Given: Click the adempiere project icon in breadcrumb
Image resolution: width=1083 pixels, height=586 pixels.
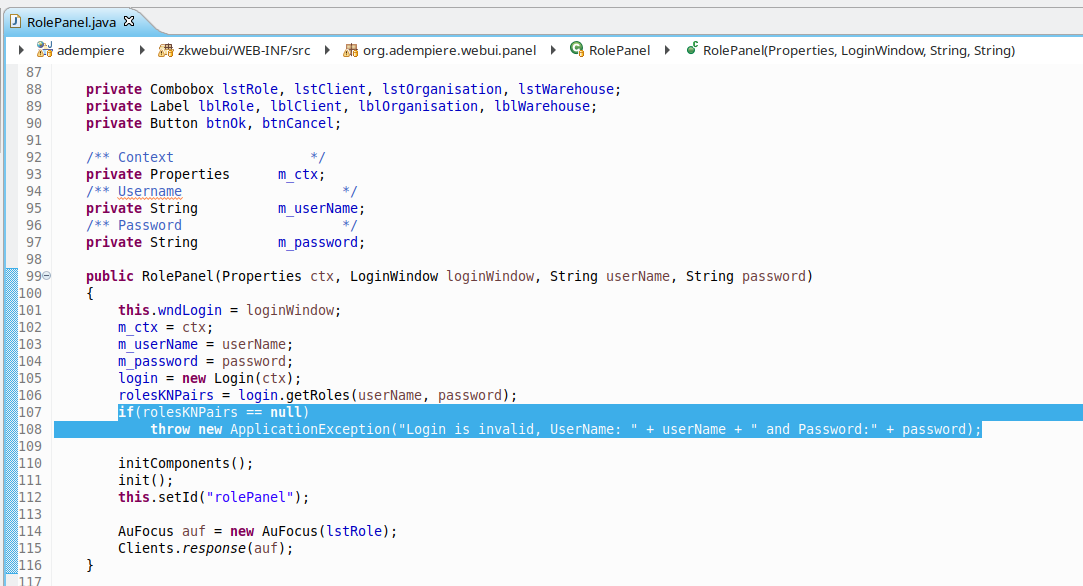Looking at the screenshot, I should coord(45,50).
